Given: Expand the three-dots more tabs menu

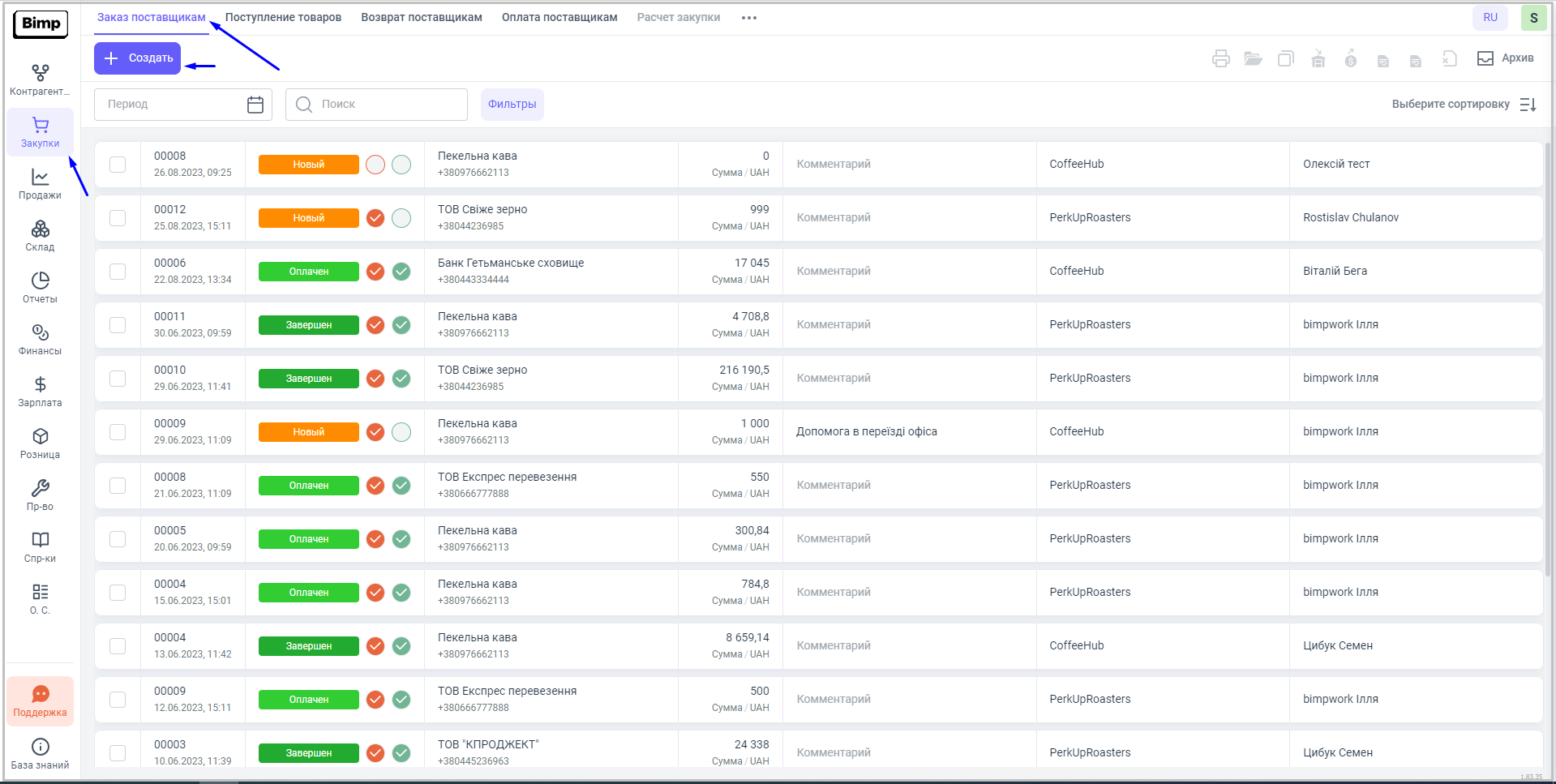Looking at the screenshot, I should tap(748, 18).
